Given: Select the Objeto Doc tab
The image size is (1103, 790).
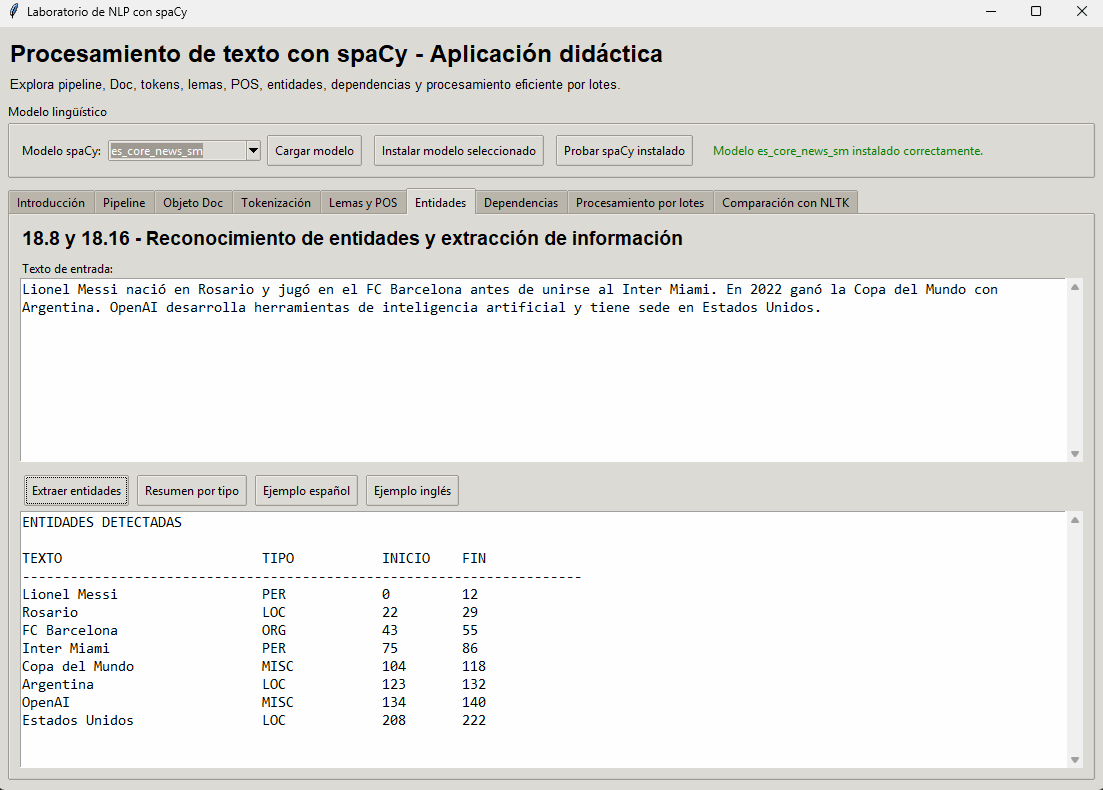Looking at the screenshot, I should (x=192, y=201).
